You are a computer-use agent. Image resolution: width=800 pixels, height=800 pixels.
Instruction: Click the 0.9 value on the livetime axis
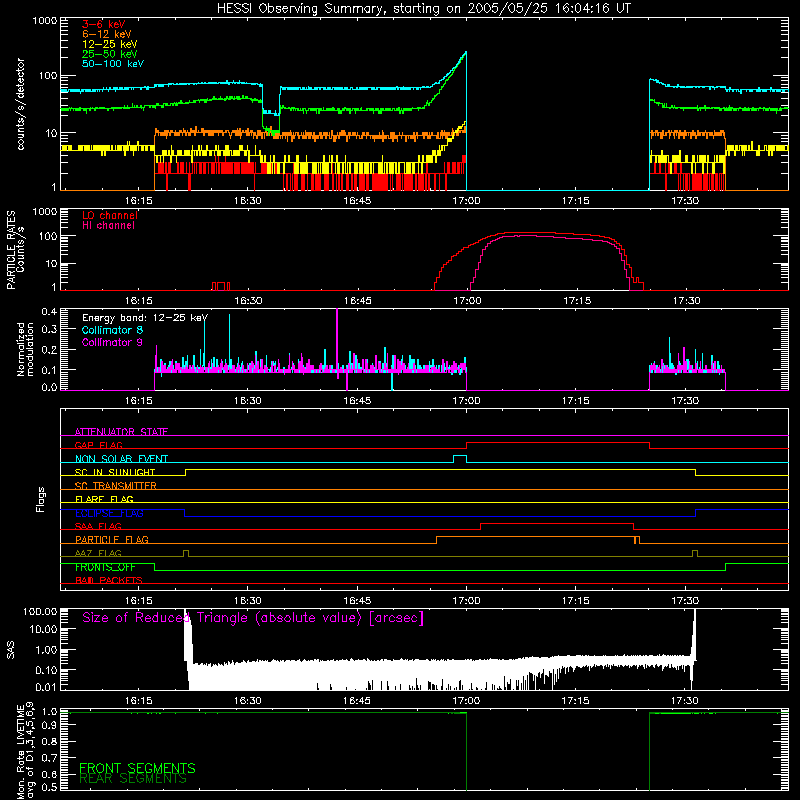[49, 724]
